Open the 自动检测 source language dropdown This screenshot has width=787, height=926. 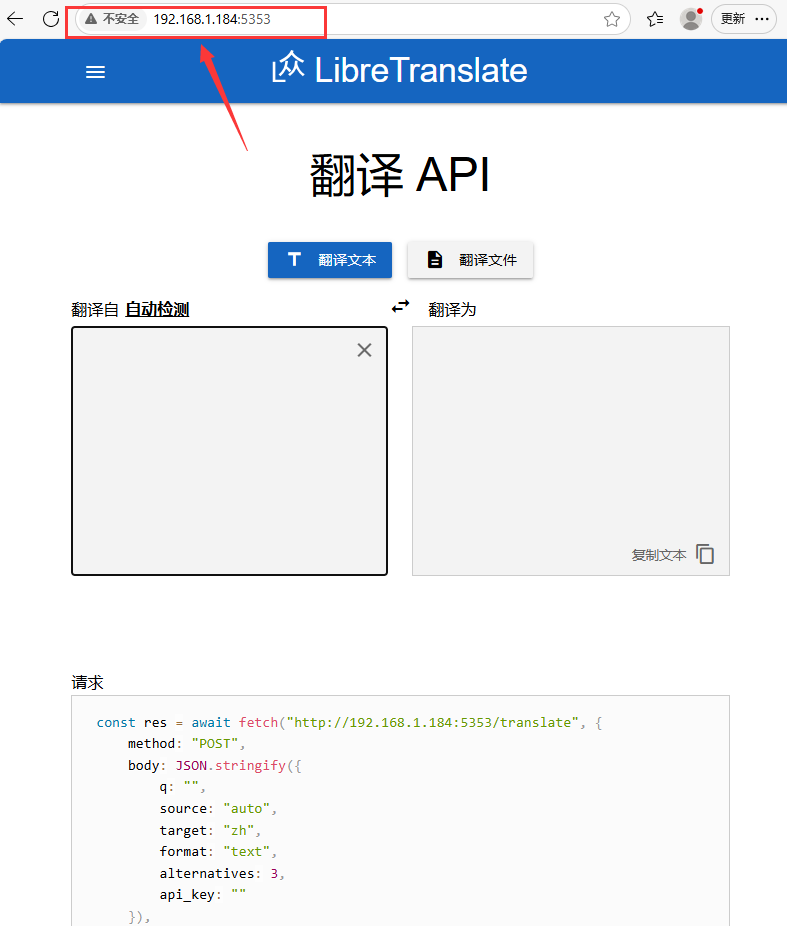tap(157, 309)
